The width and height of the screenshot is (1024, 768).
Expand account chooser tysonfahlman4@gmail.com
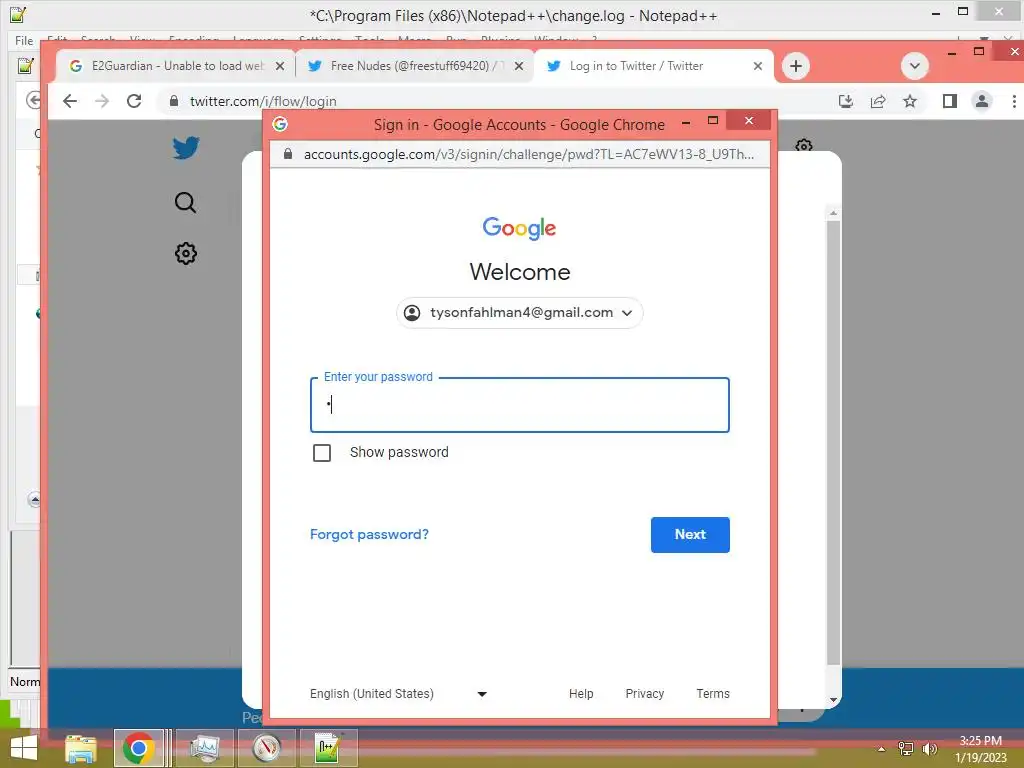(x=520, y=313)
